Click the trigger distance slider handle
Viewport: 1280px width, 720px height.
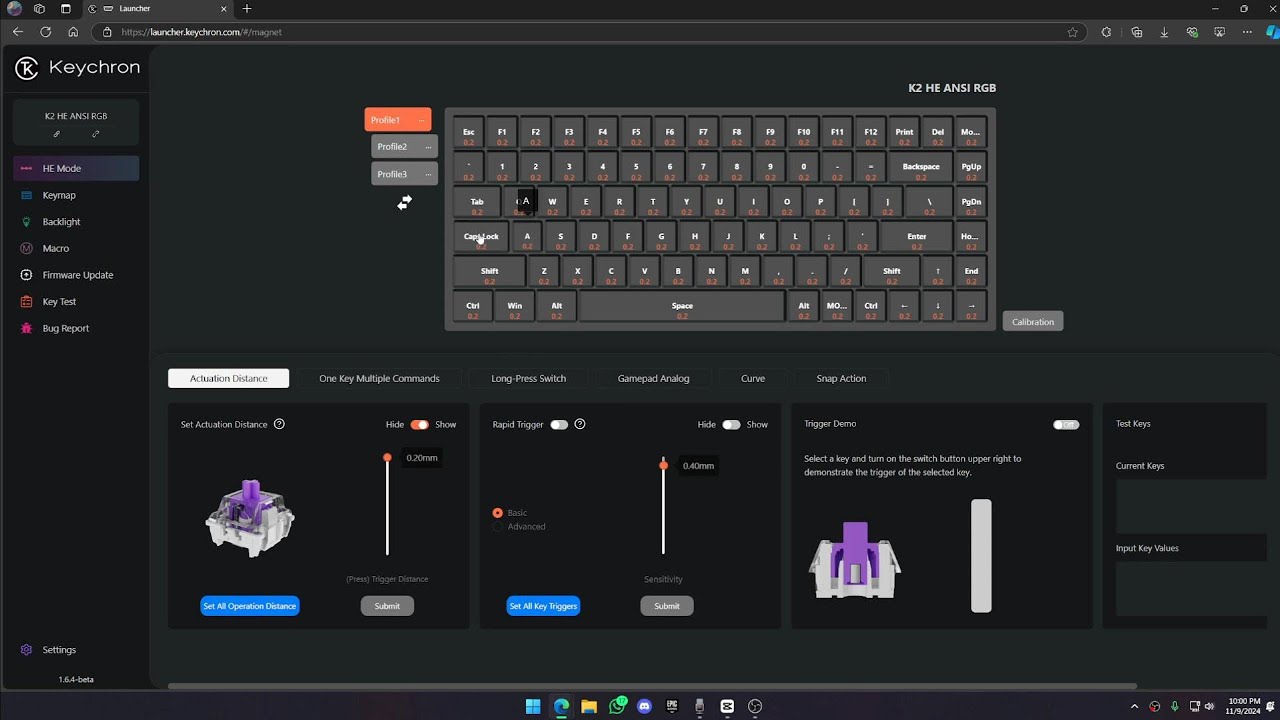(387, 458)
